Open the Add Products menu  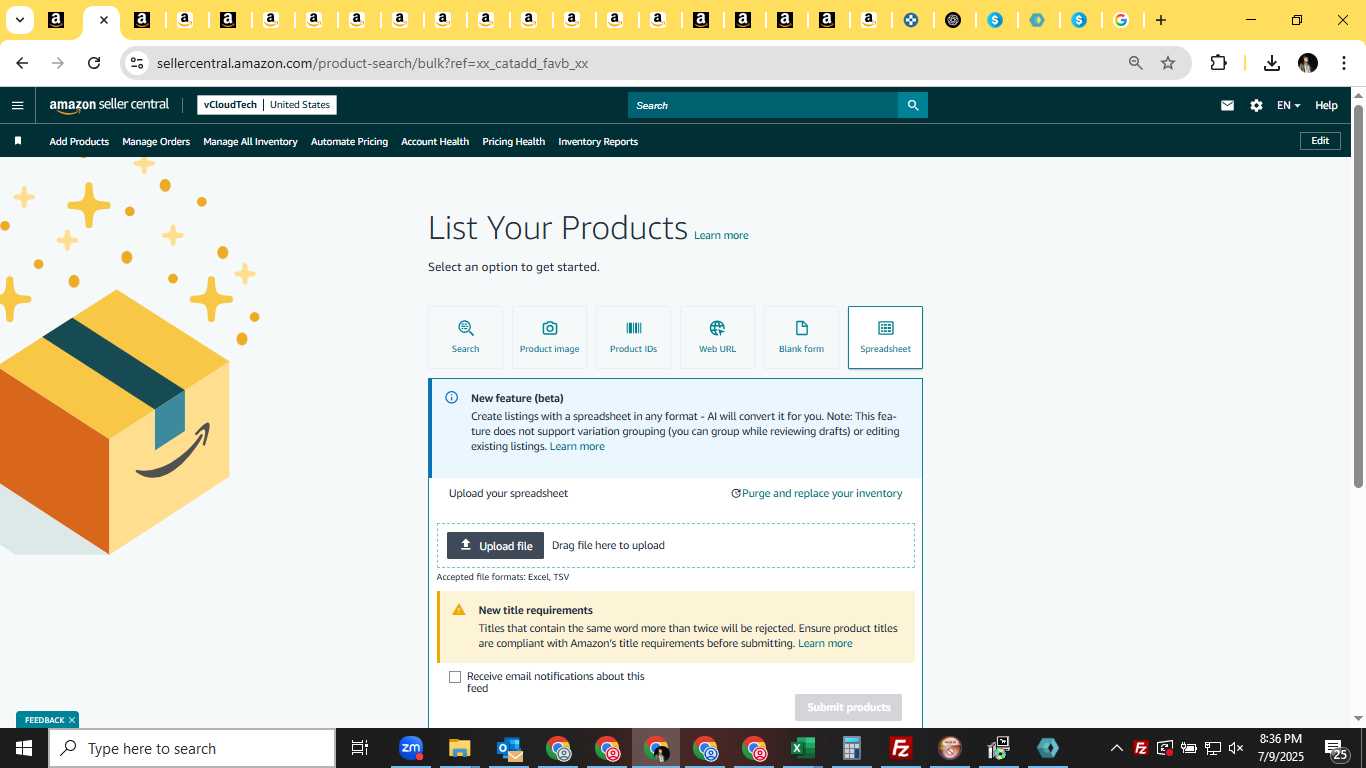coord(79,142)
